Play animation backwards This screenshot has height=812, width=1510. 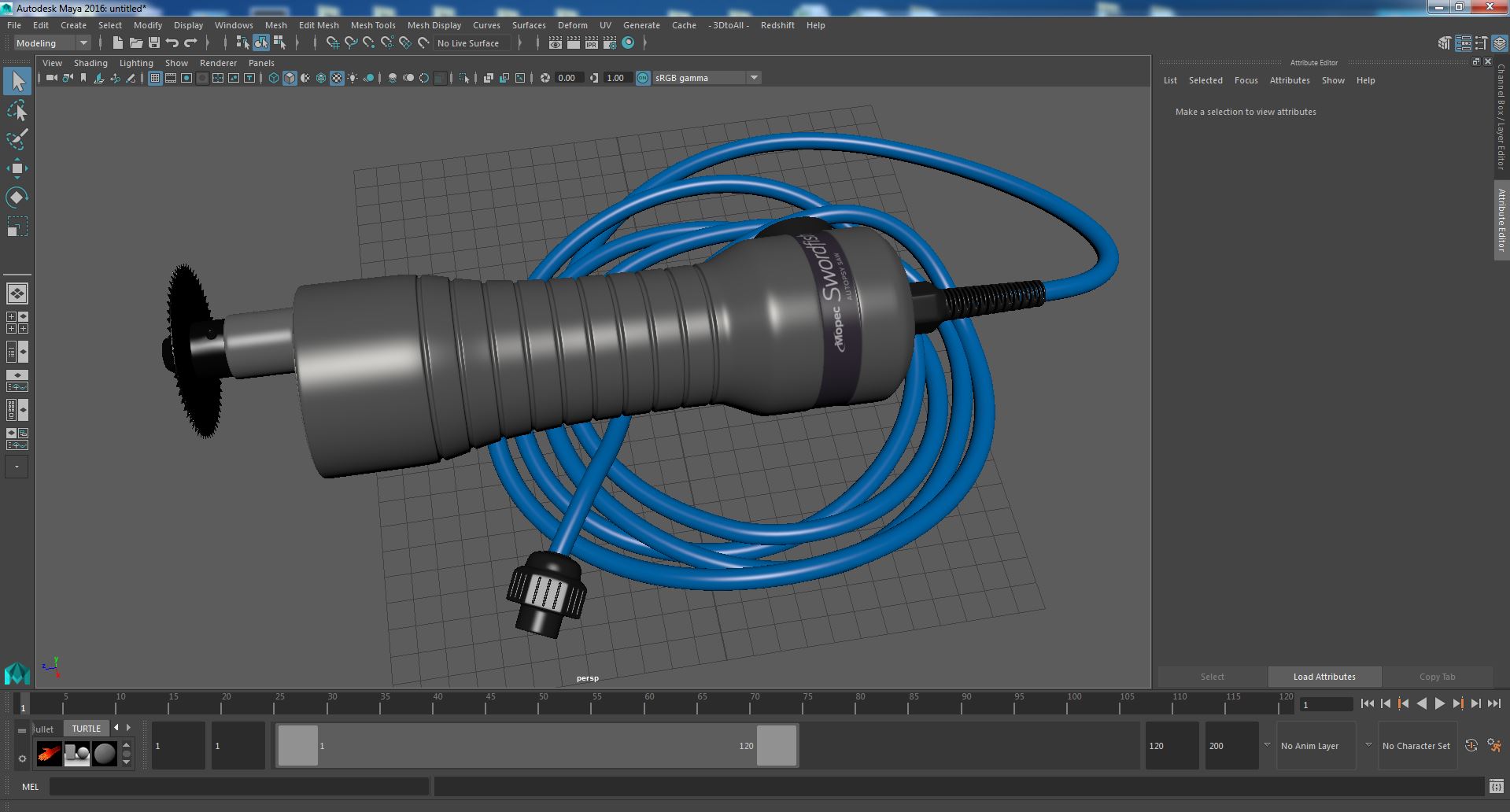coord(1421,704)
